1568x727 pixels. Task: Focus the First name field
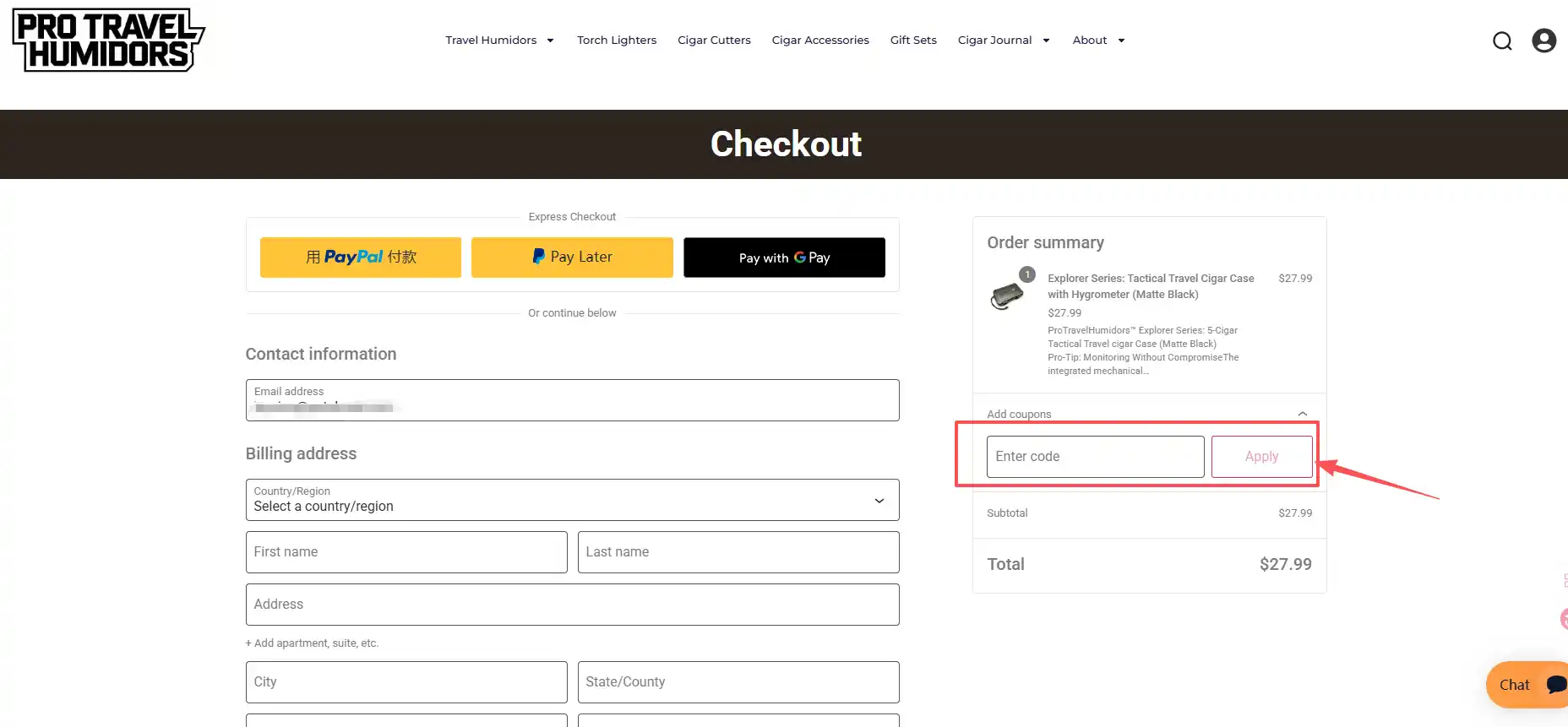[406, 552]
